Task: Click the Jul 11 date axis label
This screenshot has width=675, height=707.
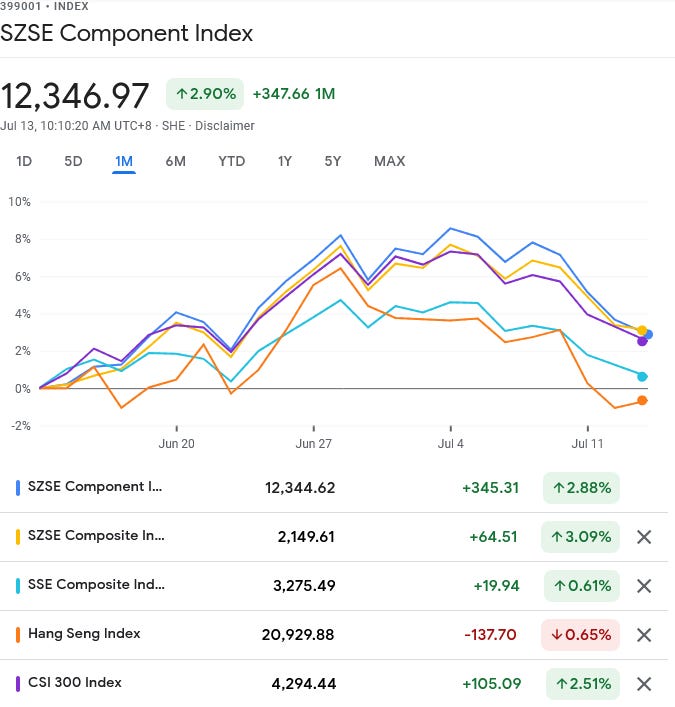Action: click(x=588, y=444)
